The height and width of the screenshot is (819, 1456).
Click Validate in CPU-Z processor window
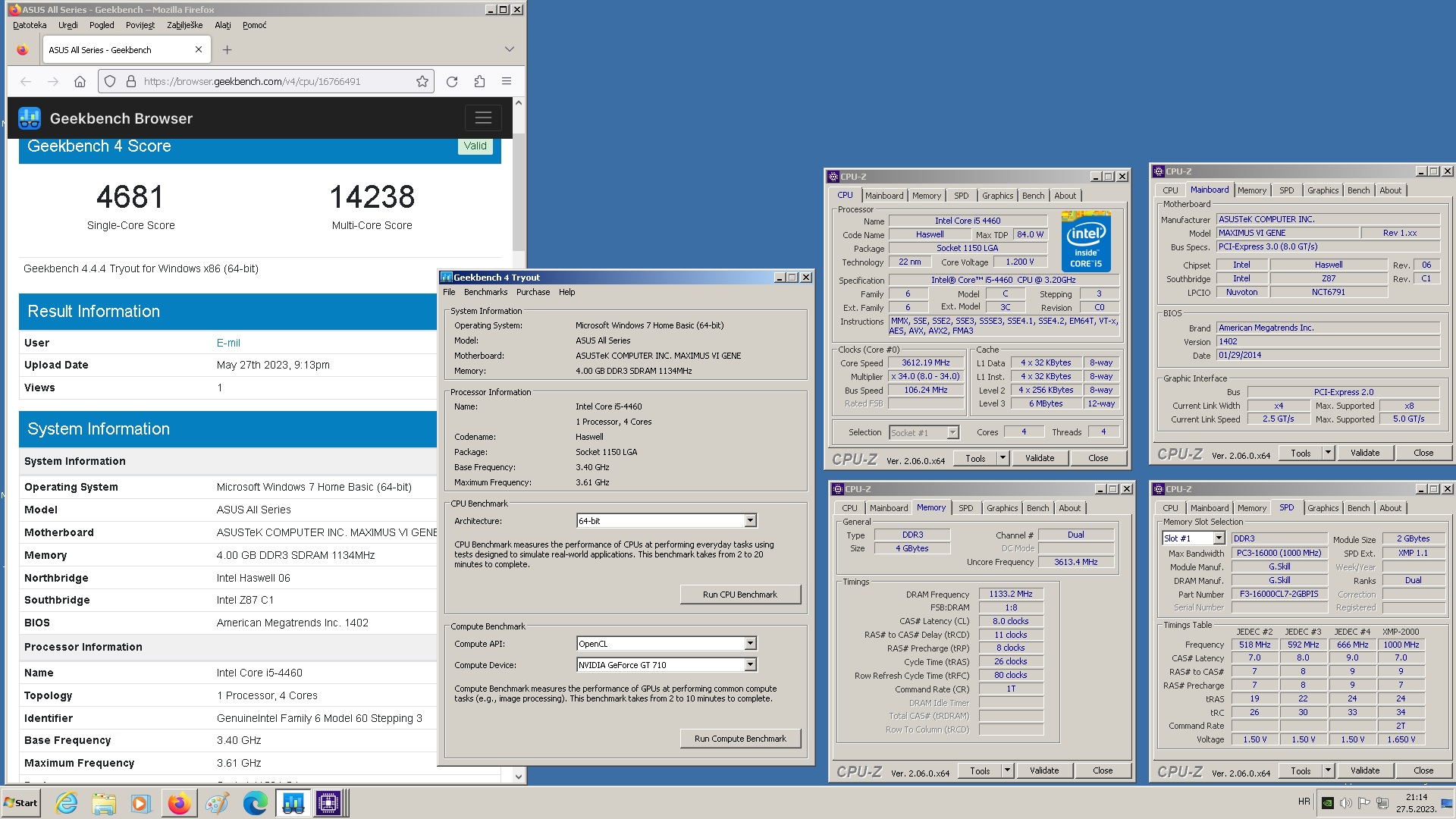1040,458
